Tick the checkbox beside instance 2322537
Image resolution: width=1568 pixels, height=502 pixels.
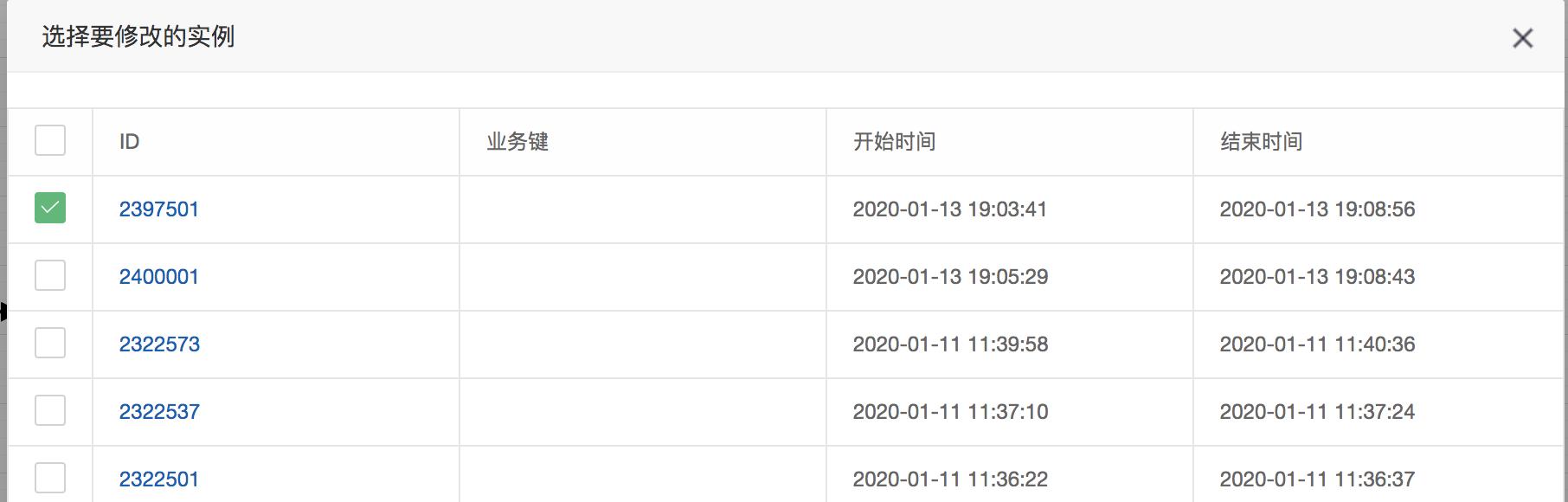(x=50, y=410)
